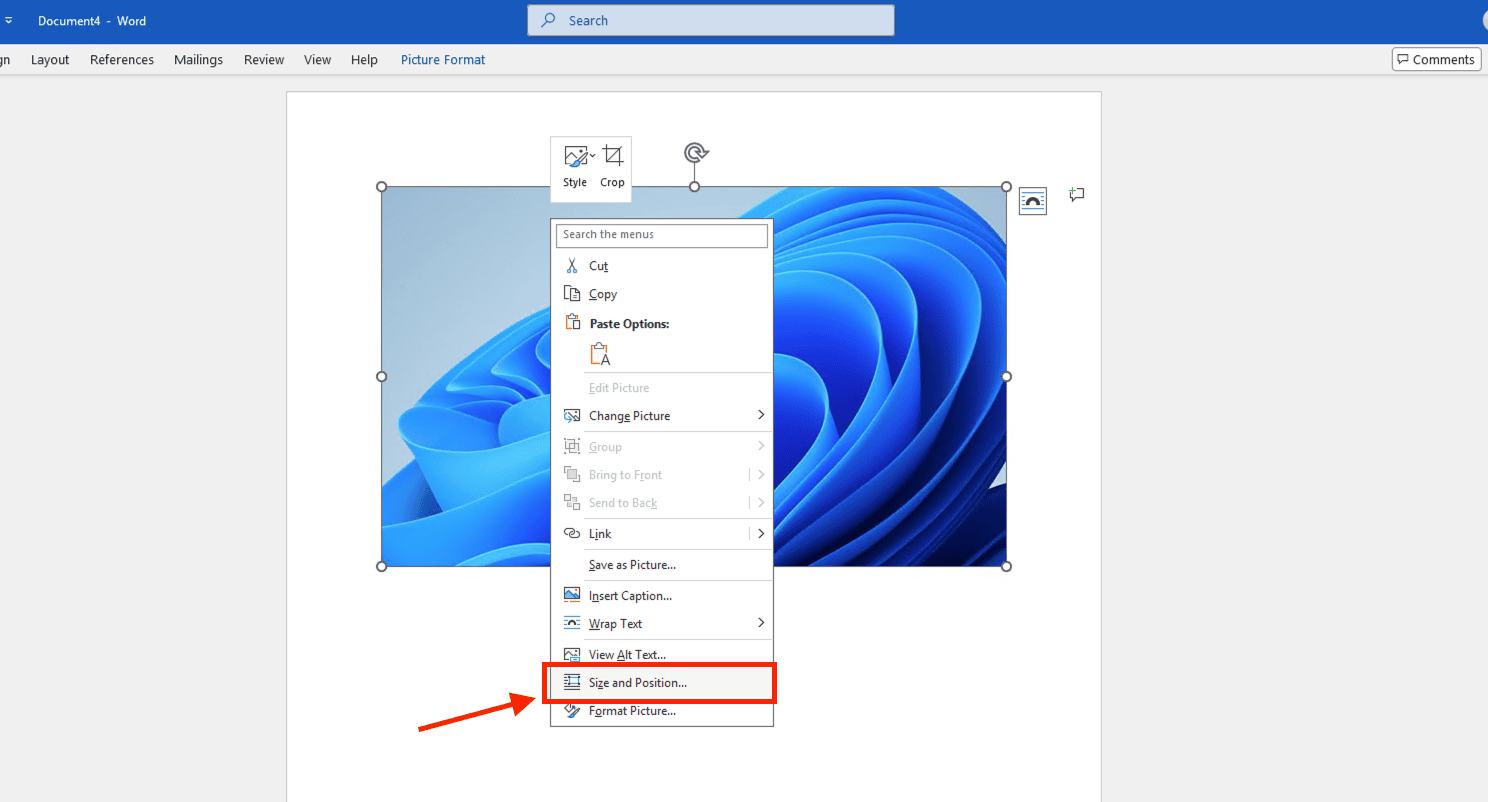The height and width of the screenshot is (802, 1488).
Task: Expand the Link submenu arrow
Action: (x=760, y=534)
